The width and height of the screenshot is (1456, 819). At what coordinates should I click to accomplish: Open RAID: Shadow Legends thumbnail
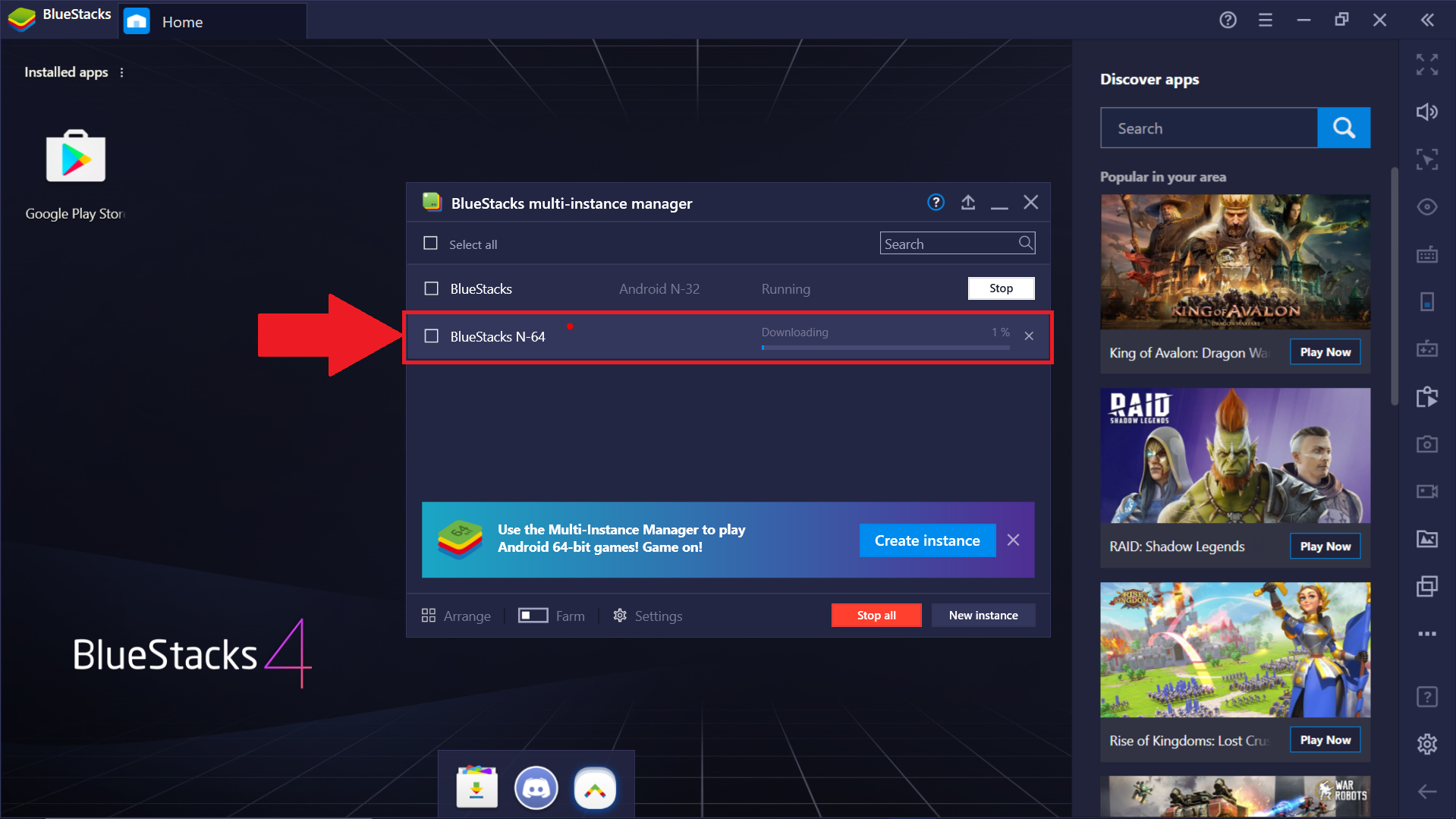1235,455
